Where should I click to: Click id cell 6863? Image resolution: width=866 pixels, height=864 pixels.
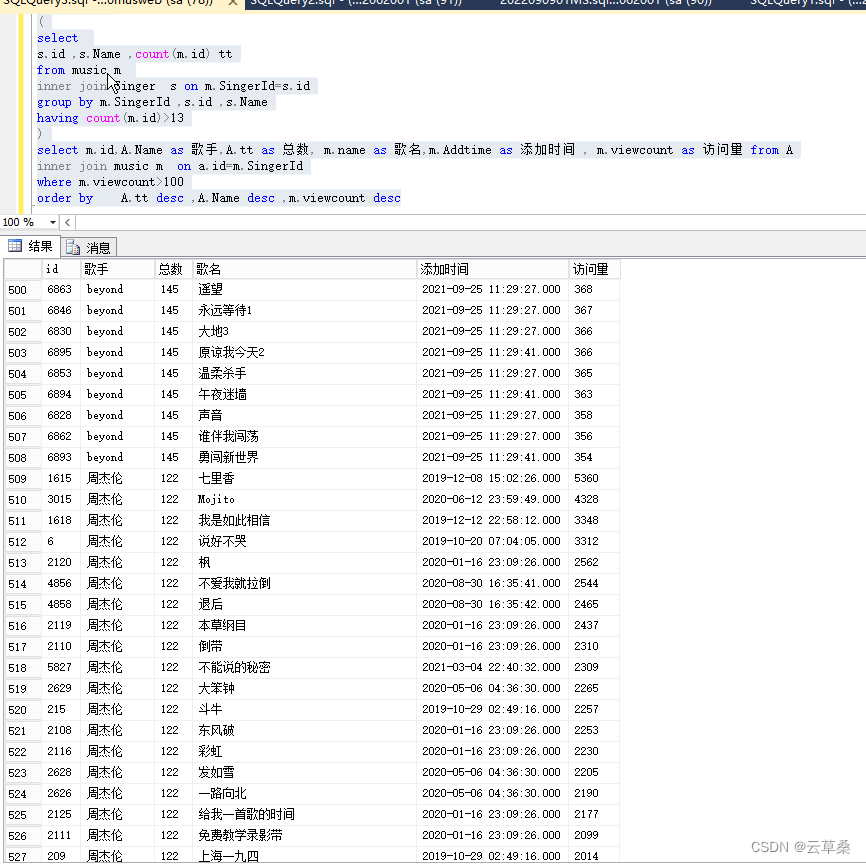pos(61,289)
